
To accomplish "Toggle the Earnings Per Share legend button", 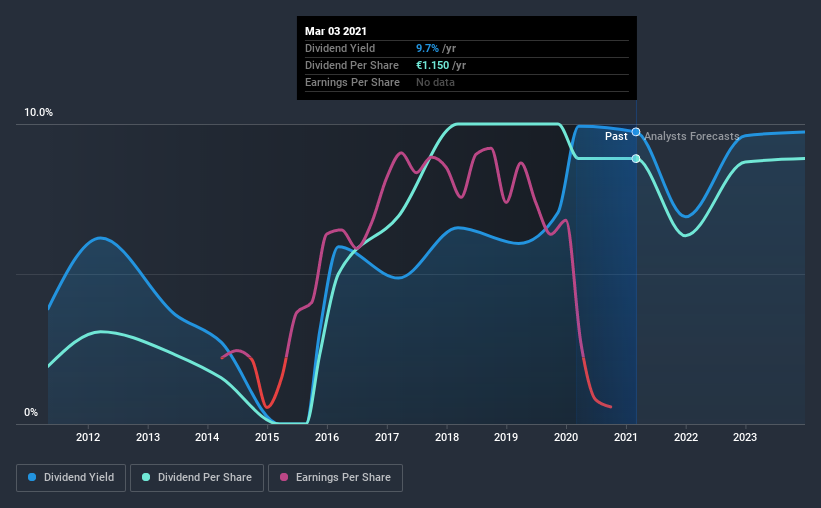I will click(x=335, y=478).
